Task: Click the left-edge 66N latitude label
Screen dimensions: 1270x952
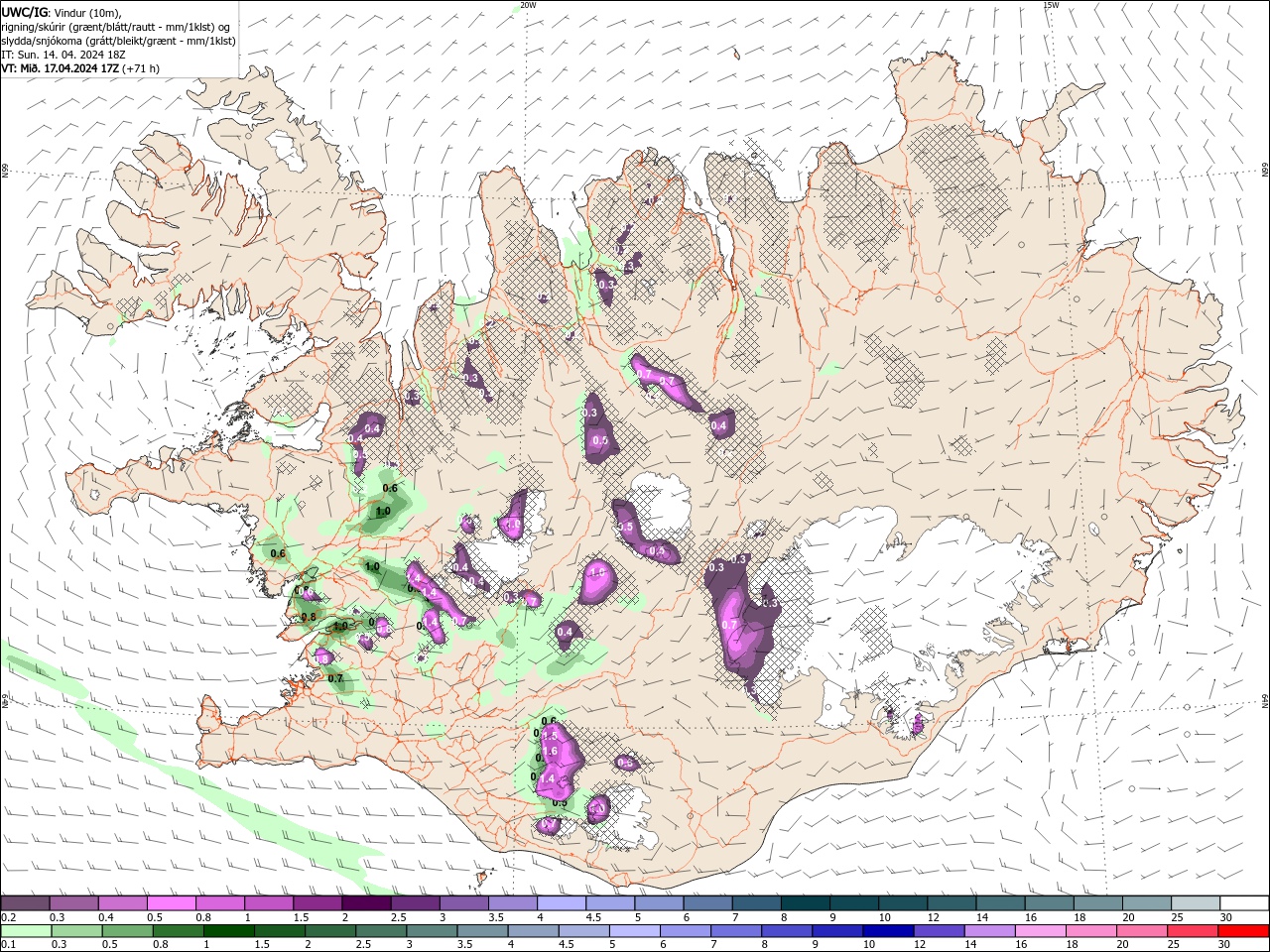Action: [x=5, y=172]
